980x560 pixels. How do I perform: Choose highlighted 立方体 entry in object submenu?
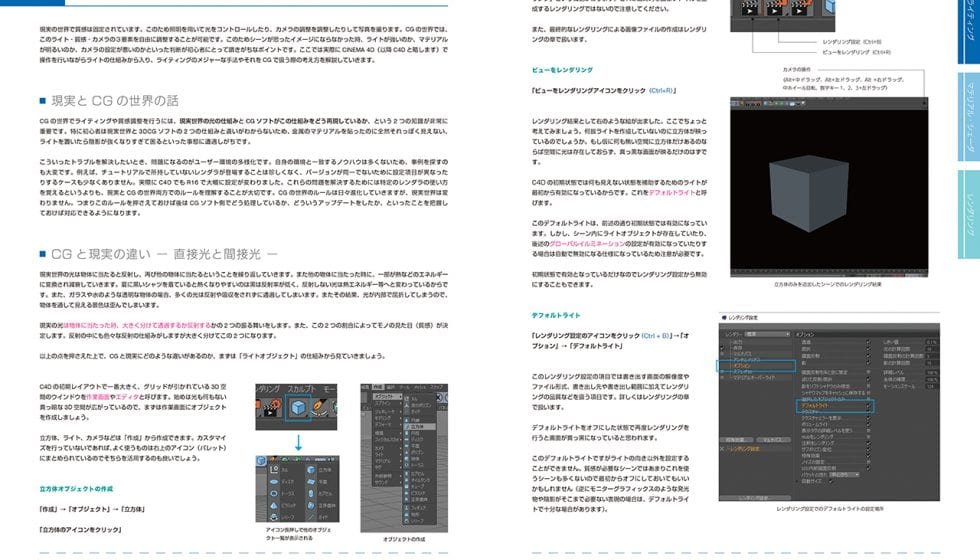tap(419, 427)
